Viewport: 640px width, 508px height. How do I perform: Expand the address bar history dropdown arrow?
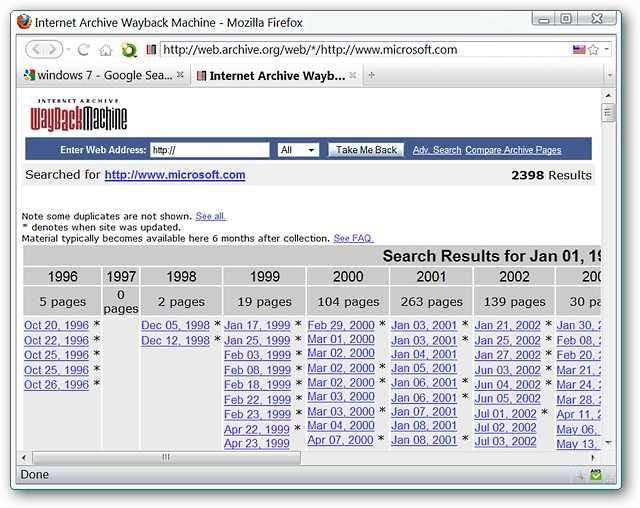(x=607, y=49)
